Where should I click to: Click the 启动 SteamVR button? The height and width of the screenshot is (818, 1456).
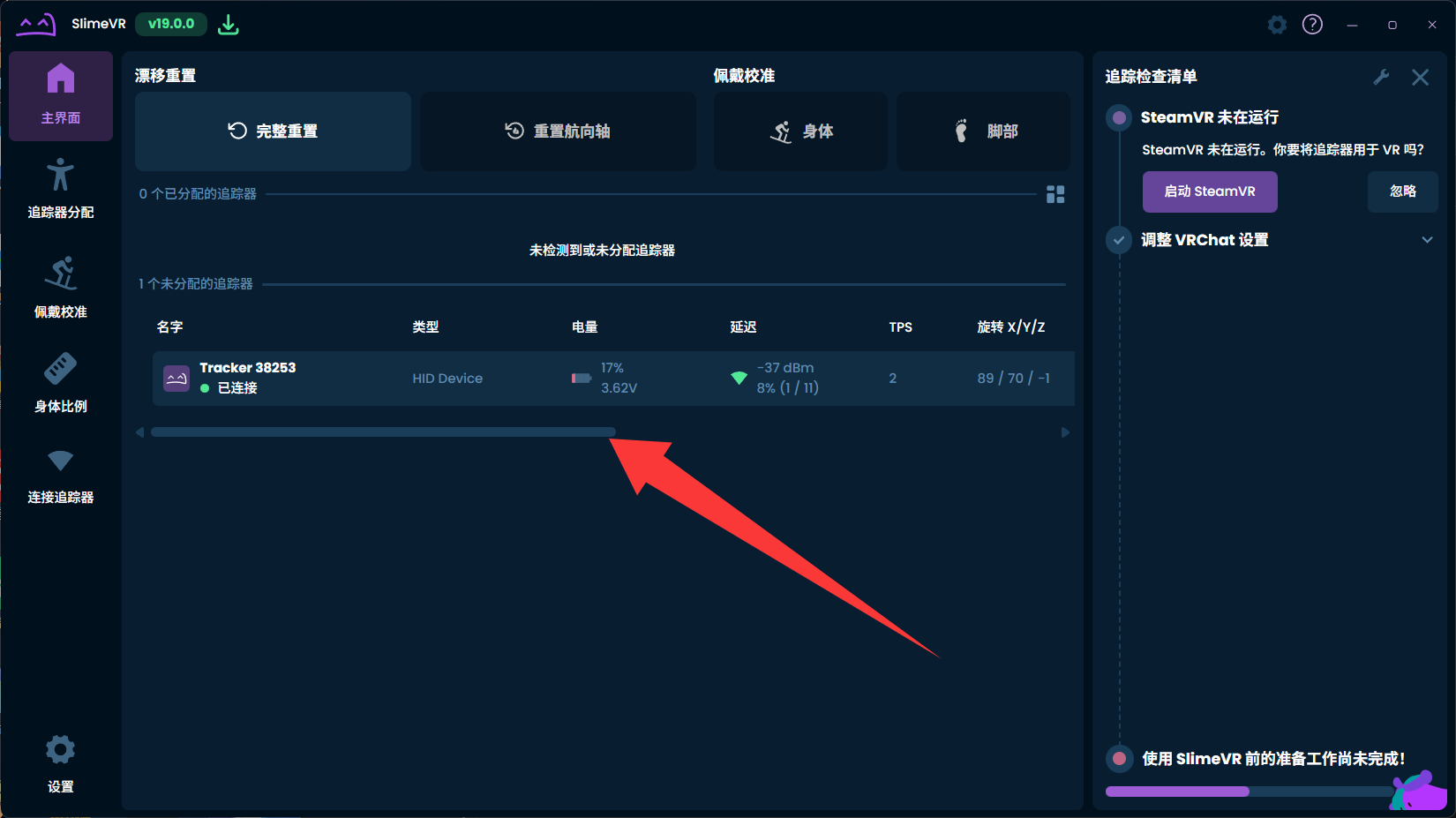click(1210, 192)
